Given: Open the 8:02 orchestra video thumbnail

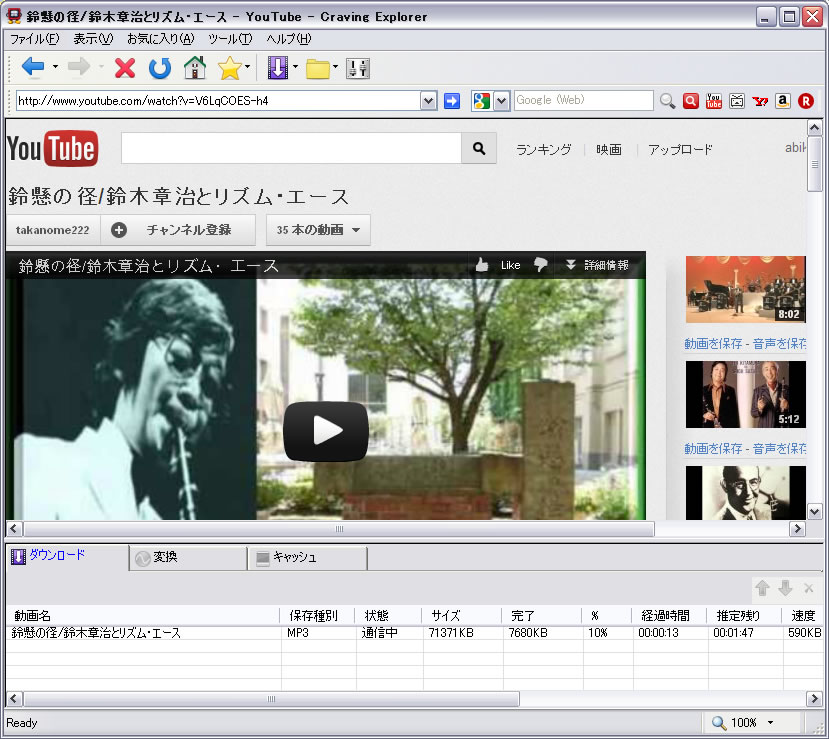Looking at the screenshot, I should pos(745,289).
